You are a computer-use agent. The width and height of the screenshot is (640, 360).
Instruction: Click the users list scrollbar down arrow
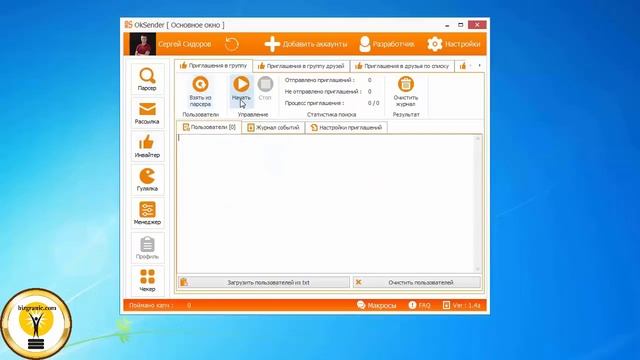[x=478, y=269]
